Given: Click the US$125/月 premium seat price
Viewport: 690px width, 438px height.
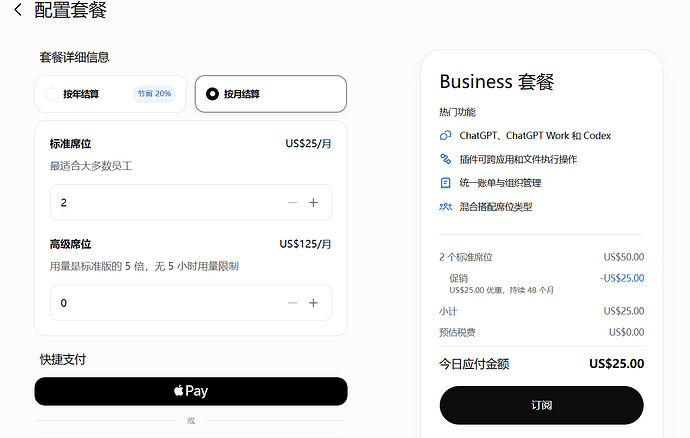Looking at the screenshot, I should [x=305, y=244].
